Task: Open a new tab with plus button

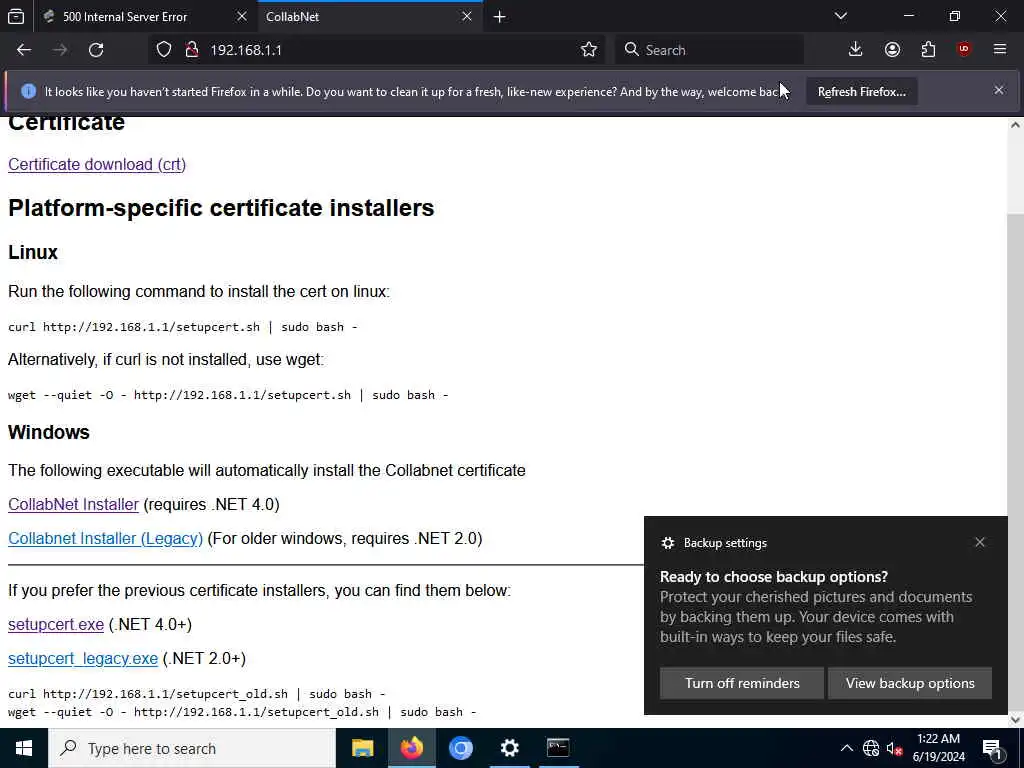Action: pyautogui.click(x=500, y=17)
